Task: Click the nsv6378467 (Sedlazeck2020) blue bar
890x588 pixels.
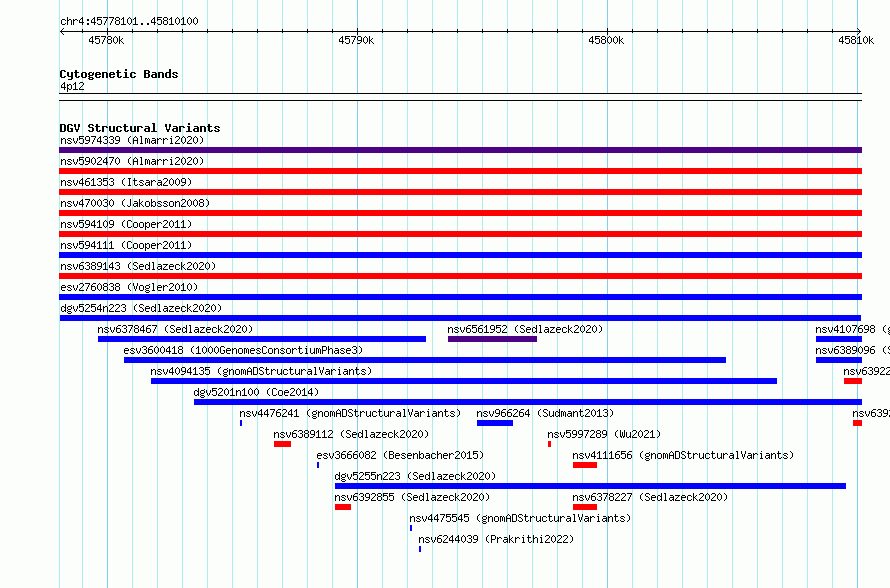Action: [x=262, y=339]
